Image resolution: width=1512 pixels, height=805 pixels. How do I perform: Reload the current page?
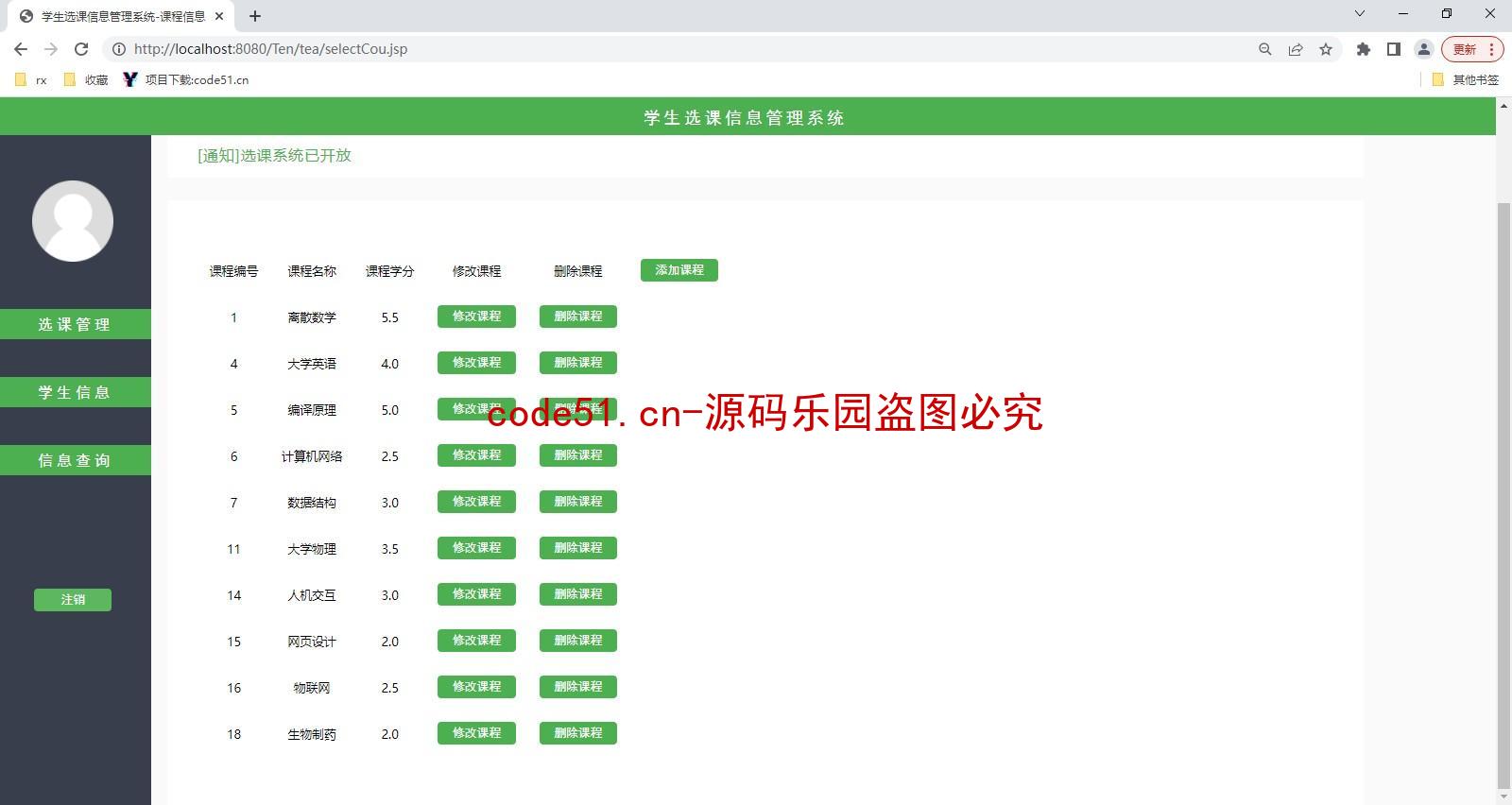coord(81,49)
